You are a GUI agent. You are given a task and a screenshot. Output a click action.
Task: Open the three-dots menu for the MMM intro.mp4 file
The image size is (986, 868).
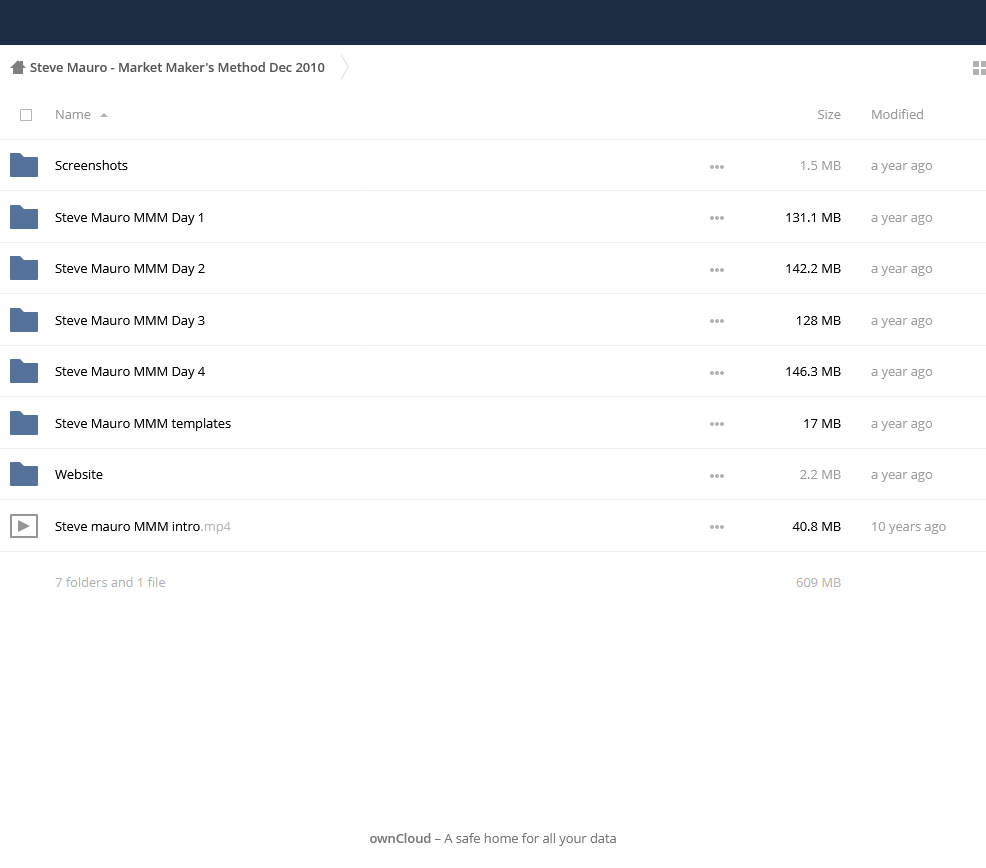coord(717,528)
